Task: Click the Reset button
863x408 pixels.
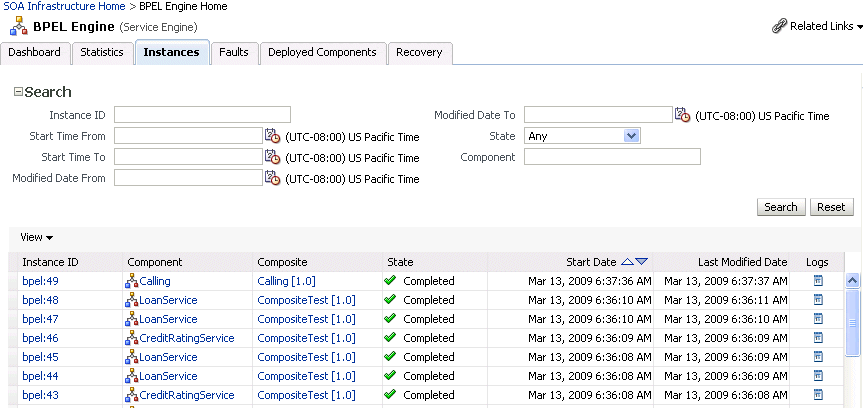Action: [831, 207]
